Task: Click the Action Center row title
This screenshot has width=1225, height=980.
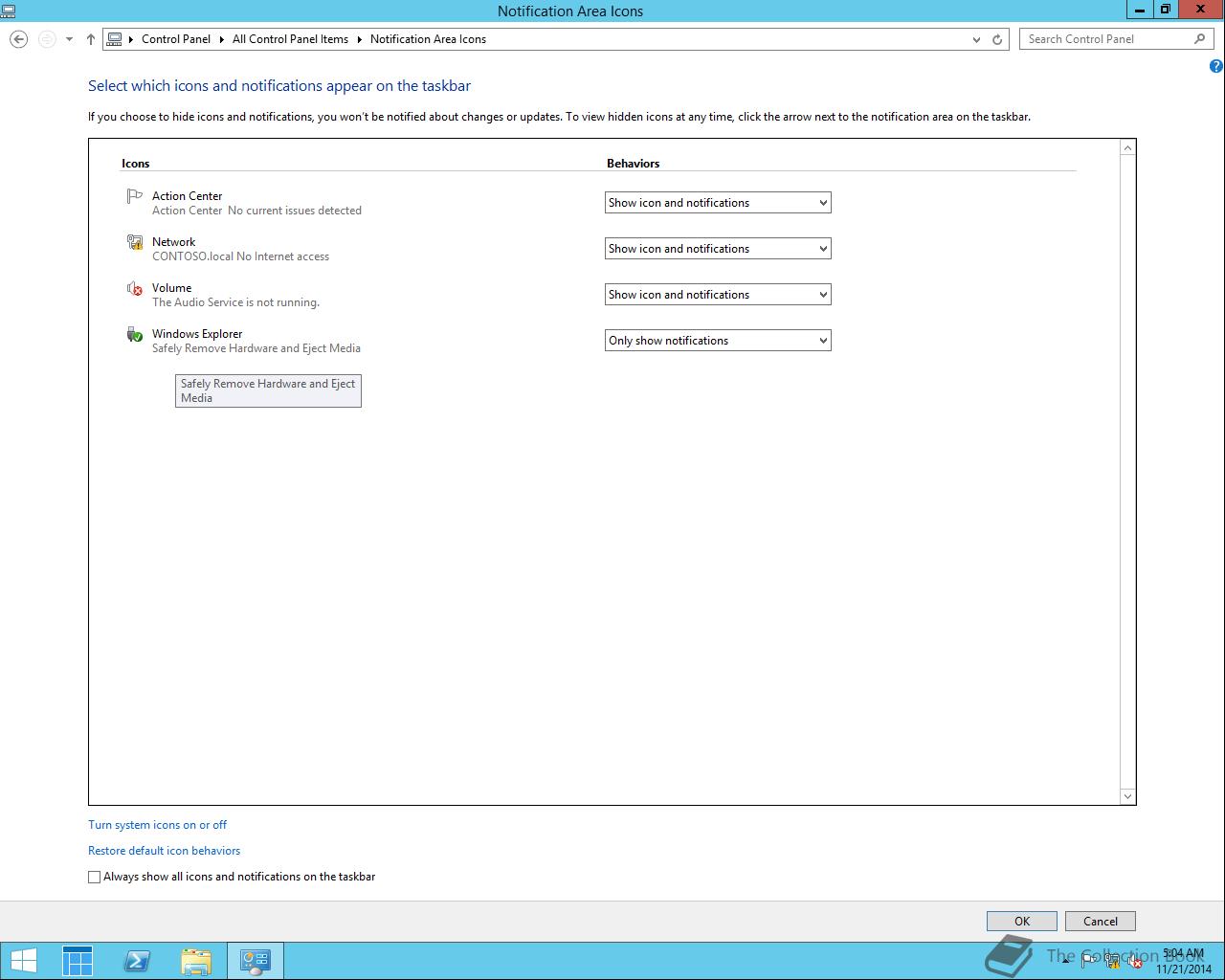Action: click(187, 196)
